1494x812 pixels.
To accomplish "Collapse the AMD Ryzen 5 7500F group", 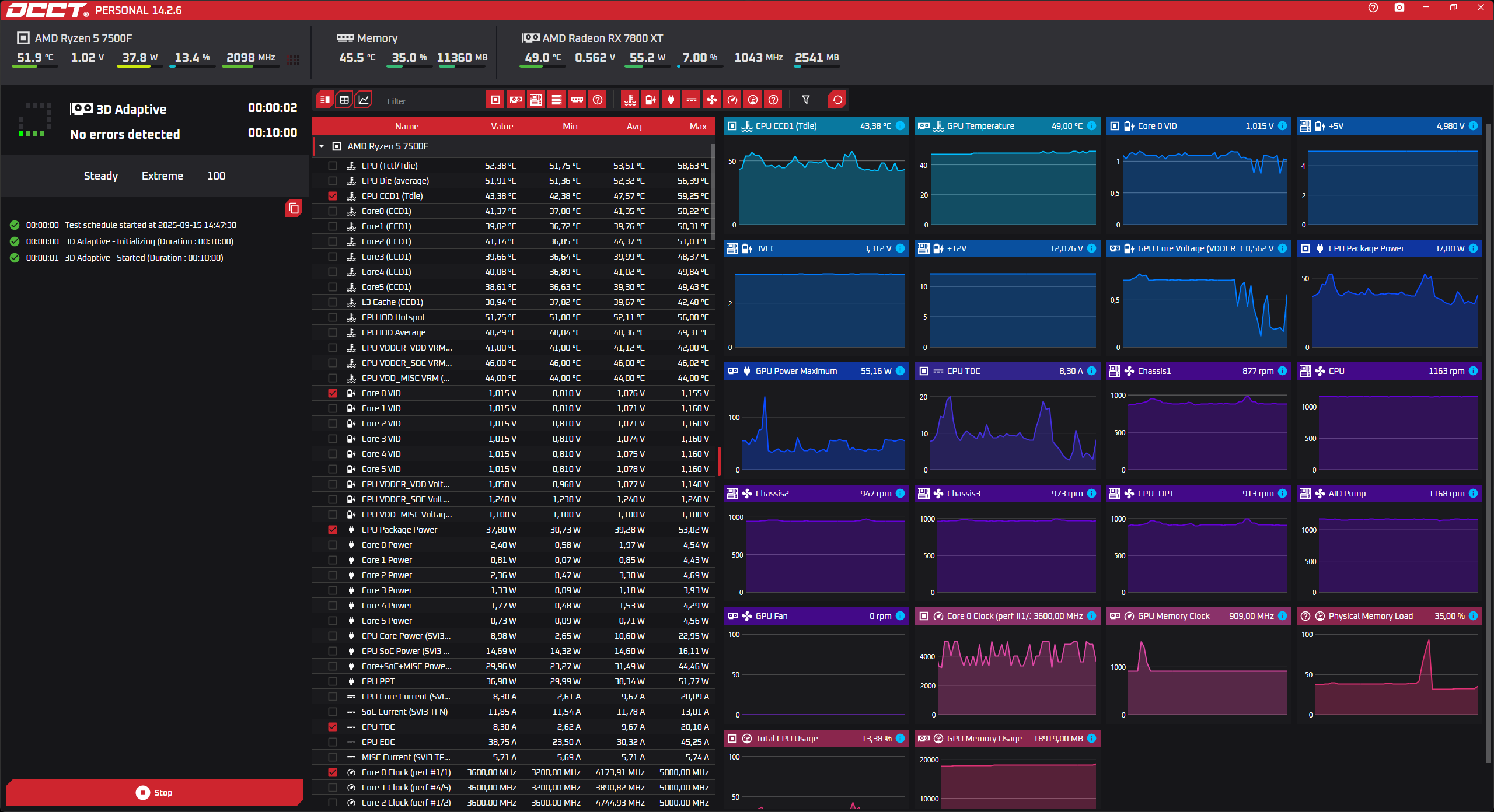I will pos(322,146).
